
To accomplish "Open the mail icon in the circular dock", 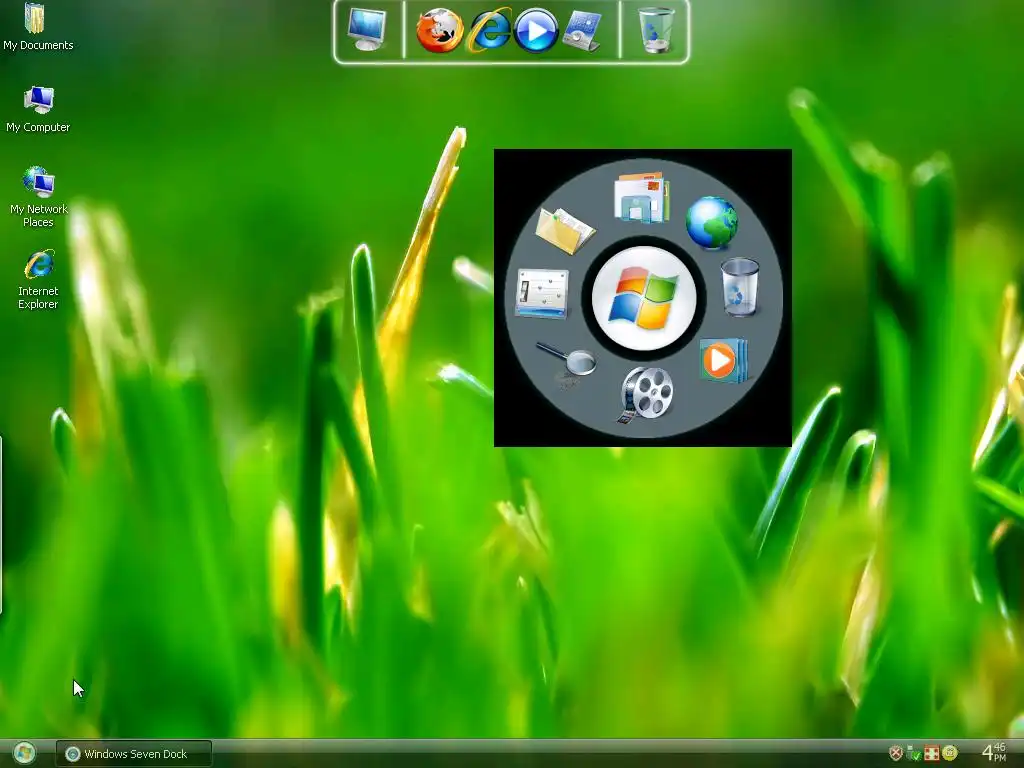I will [641, 197].
